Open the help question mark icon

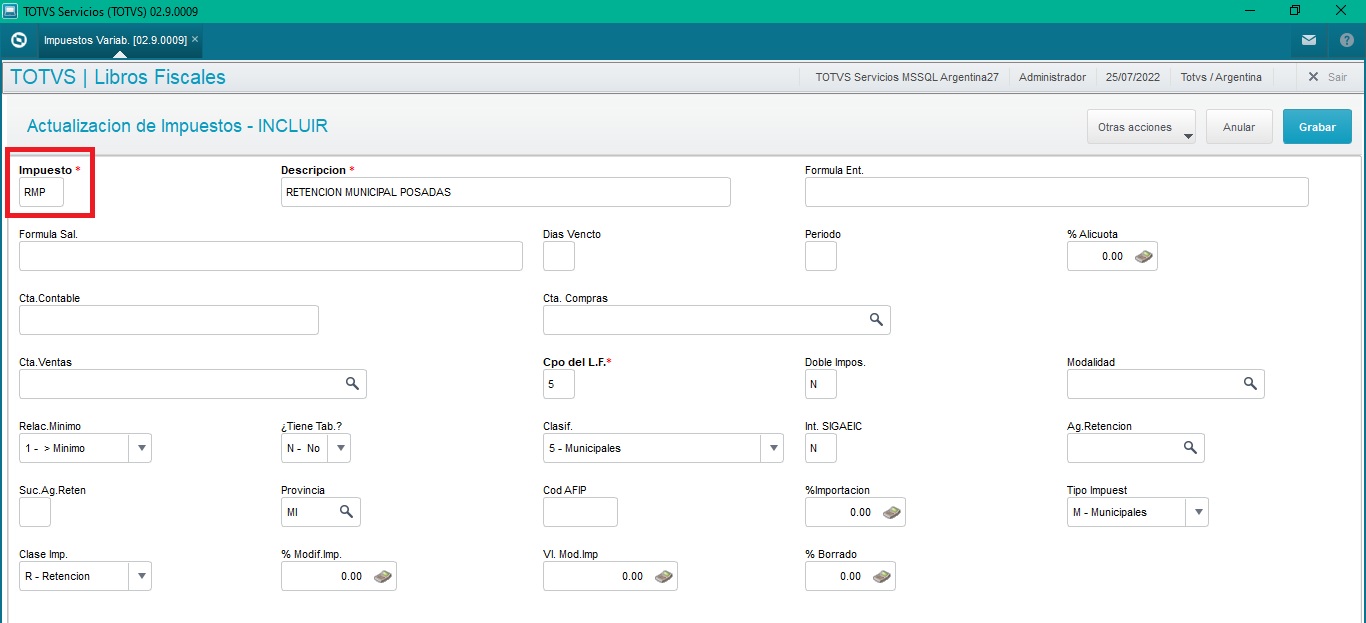(x=1346, y=40)
